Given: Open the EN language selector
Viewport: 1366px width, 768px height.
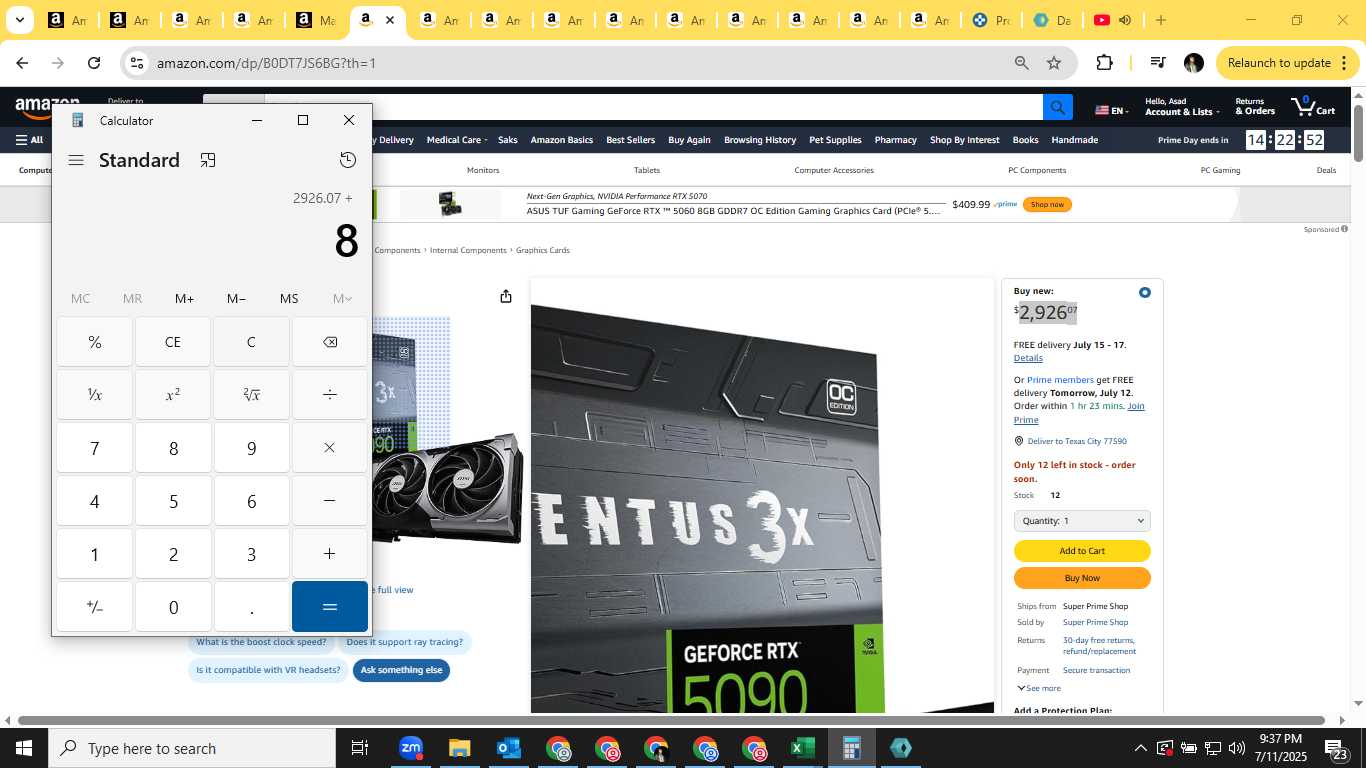Looking at the screenshot, I should tap(1112, 110).
